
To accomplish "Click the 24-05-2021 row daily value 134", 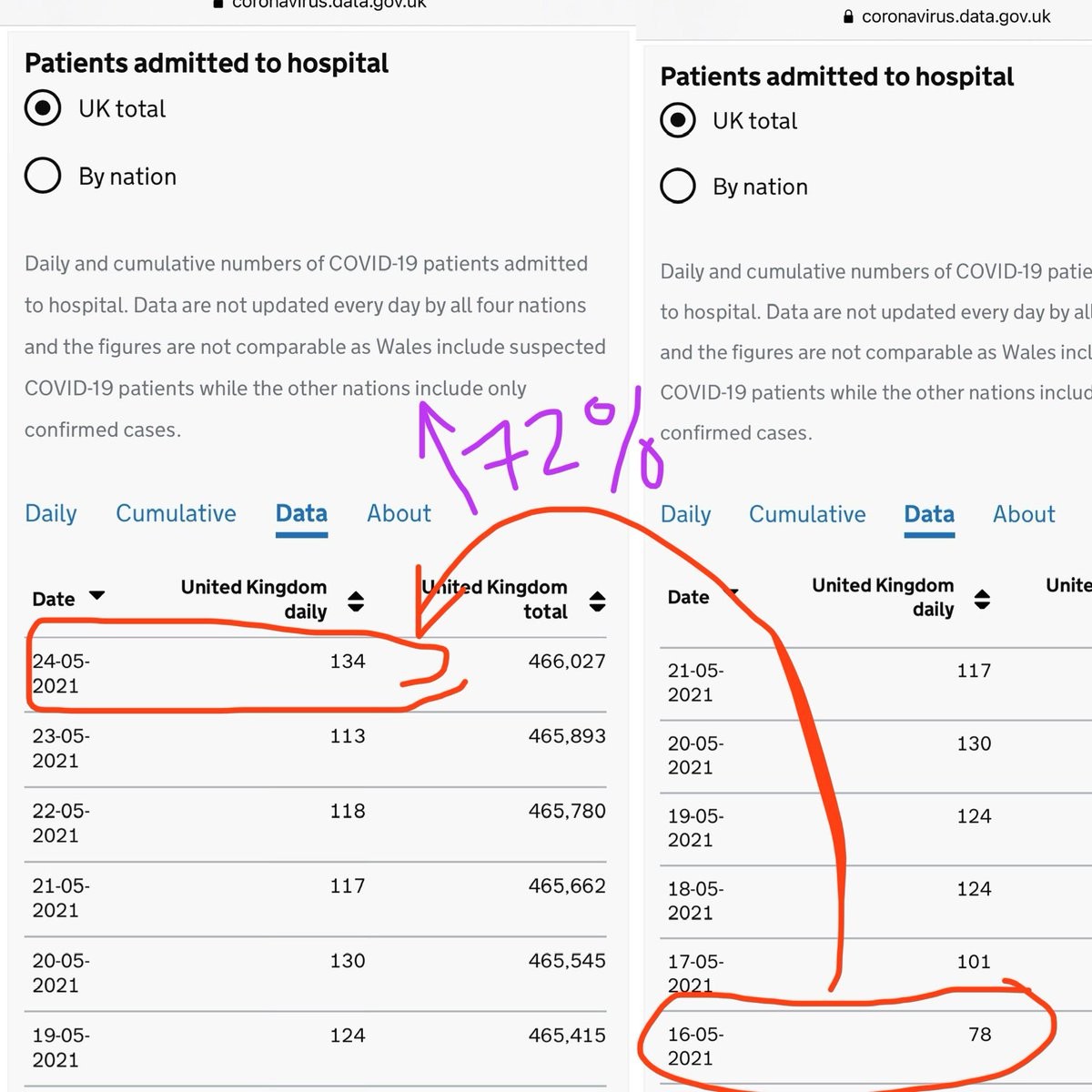I will tap(348, 662).
